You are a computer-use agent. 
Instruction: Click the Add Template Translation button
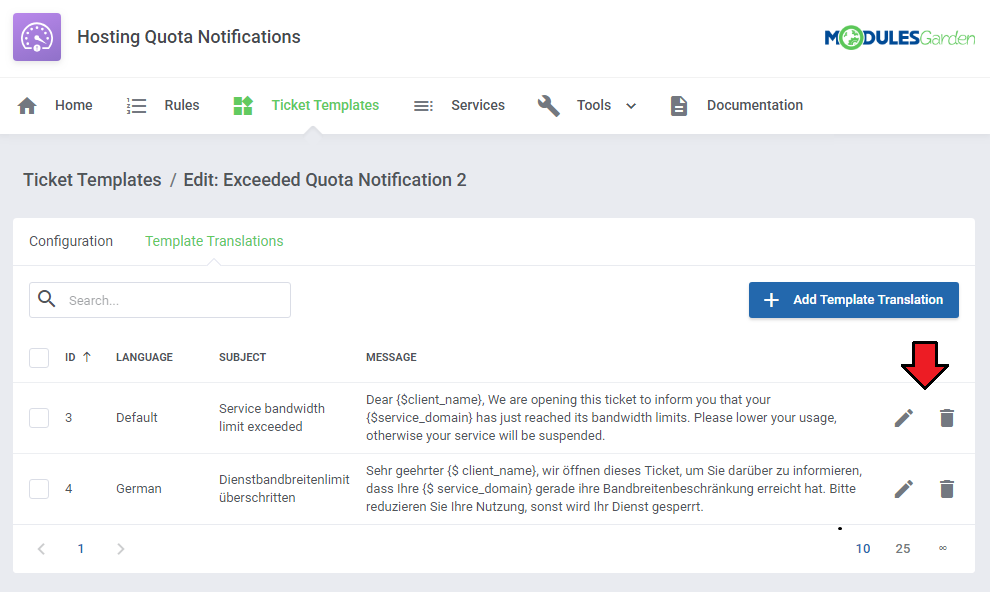pyautogui.click(x=854, y=300)
